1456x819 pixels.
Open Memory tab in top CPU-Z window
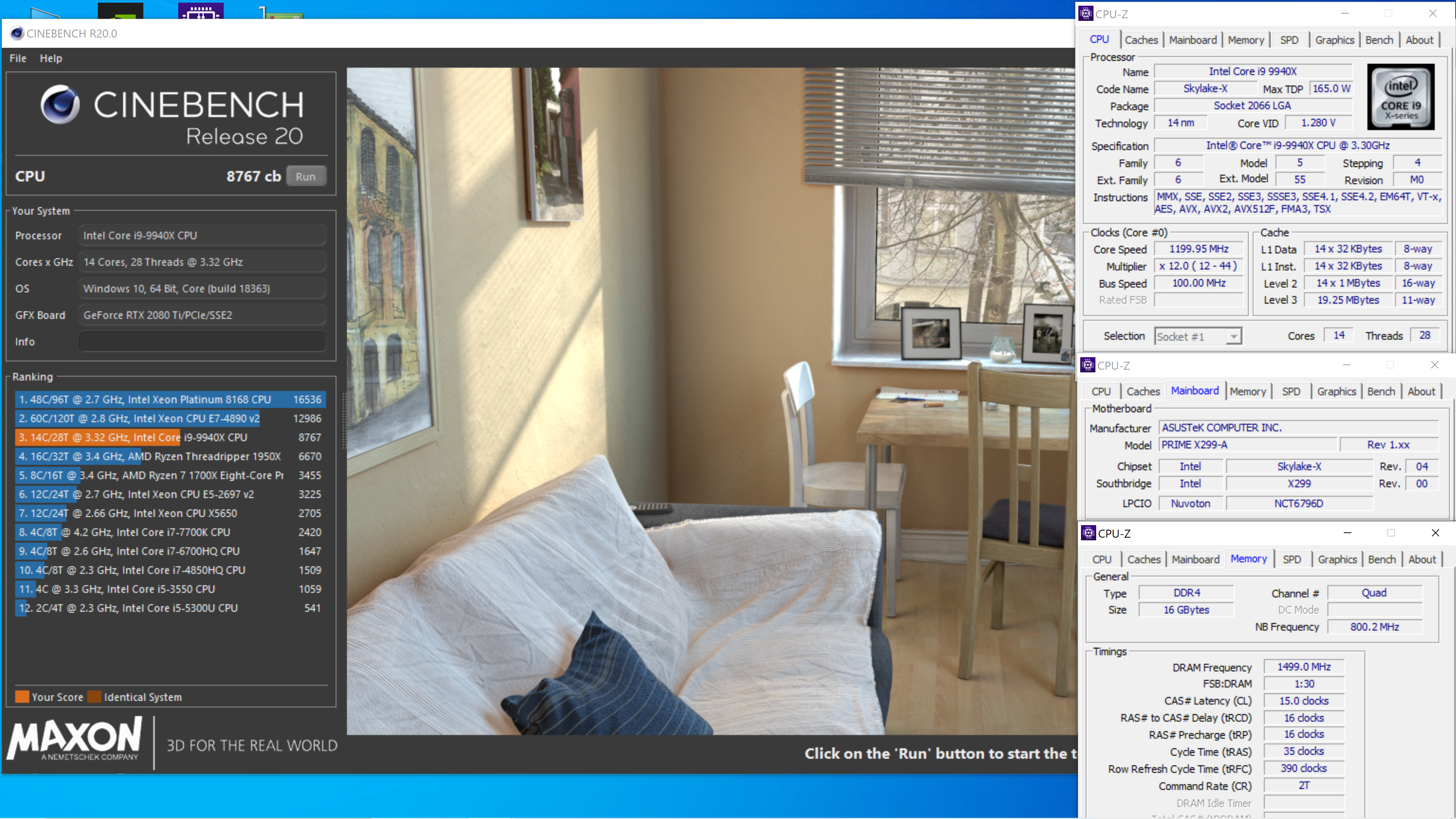1246,40
